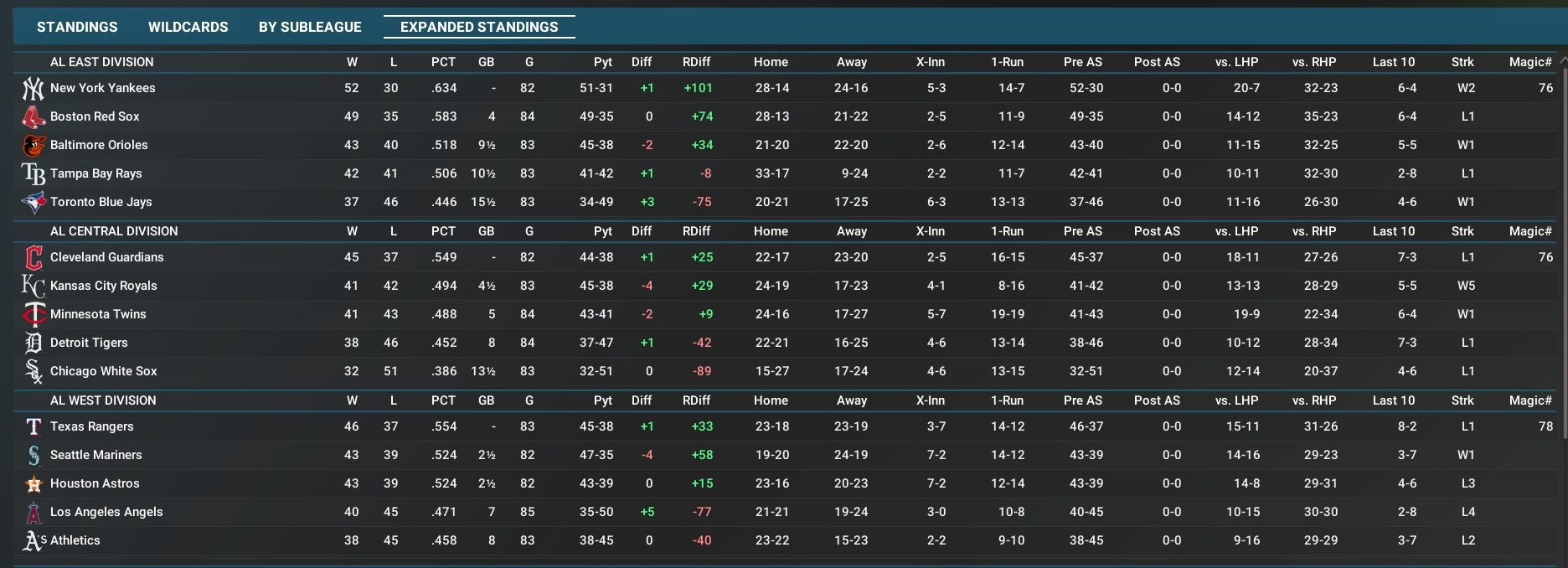The image size is (1568, 568).
Task: Select the By Subleague tab
Action: [x=310, y=27]
